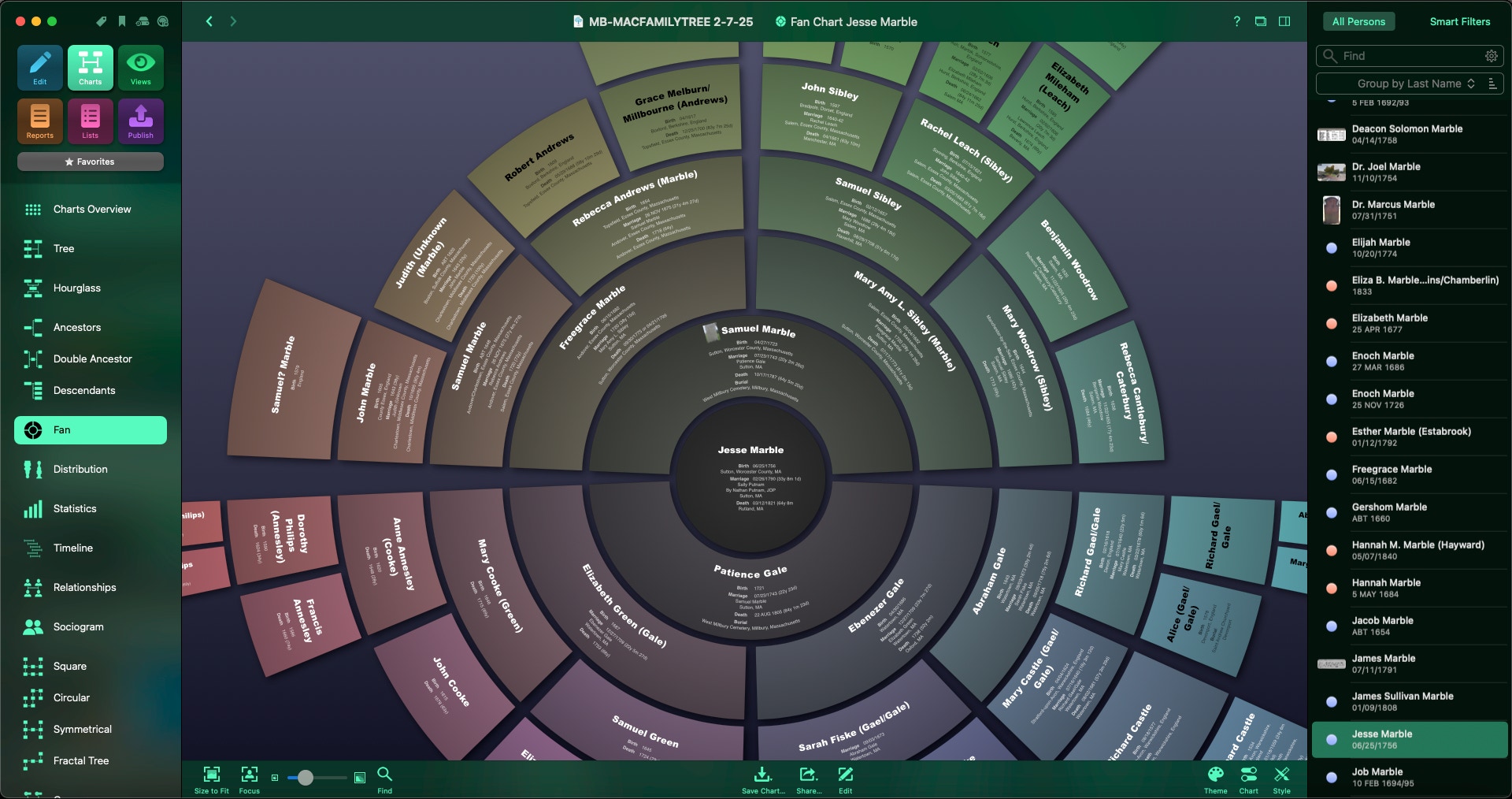The image size is (1512, 799).
Task: Select Deacon Solomon Marble in the person list
Action: point(1410,135)
